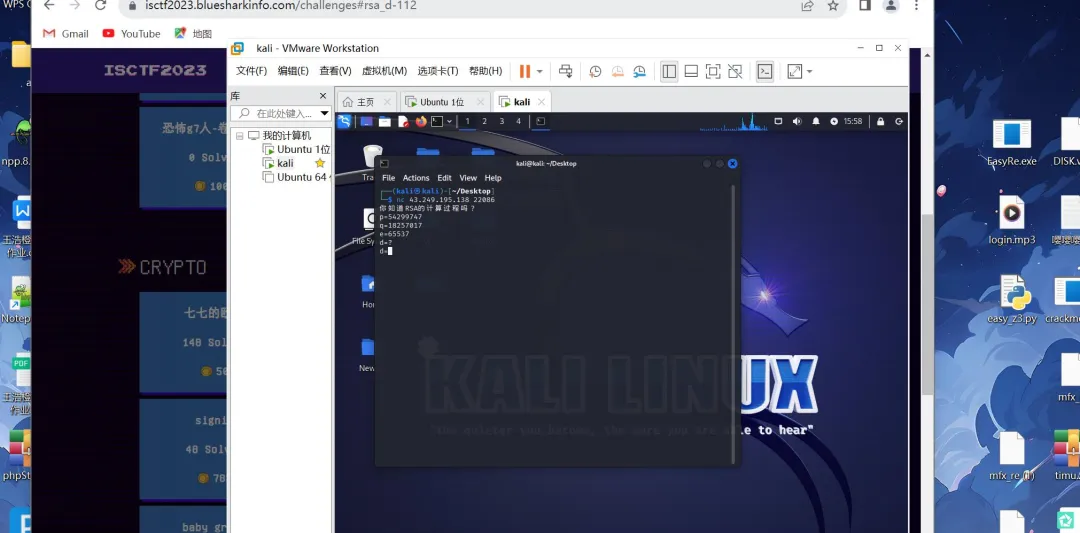Viewport: 1080px width, 533px height.
Task: Open the stretch display dropdown arrow
Action: 809,72
